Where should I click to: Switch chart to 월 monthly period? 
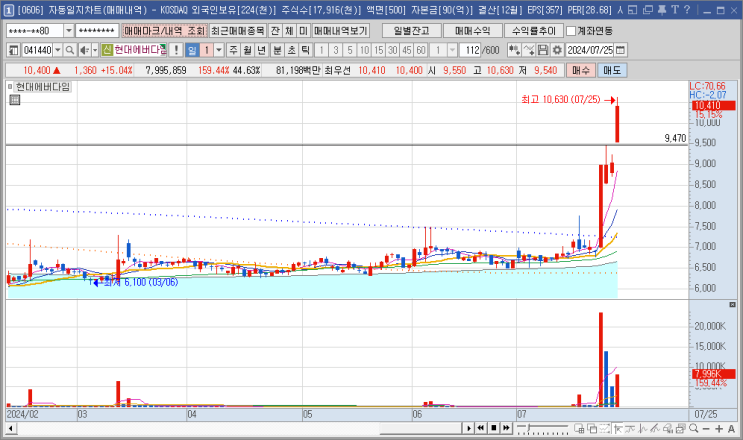(x=248, y=50)
